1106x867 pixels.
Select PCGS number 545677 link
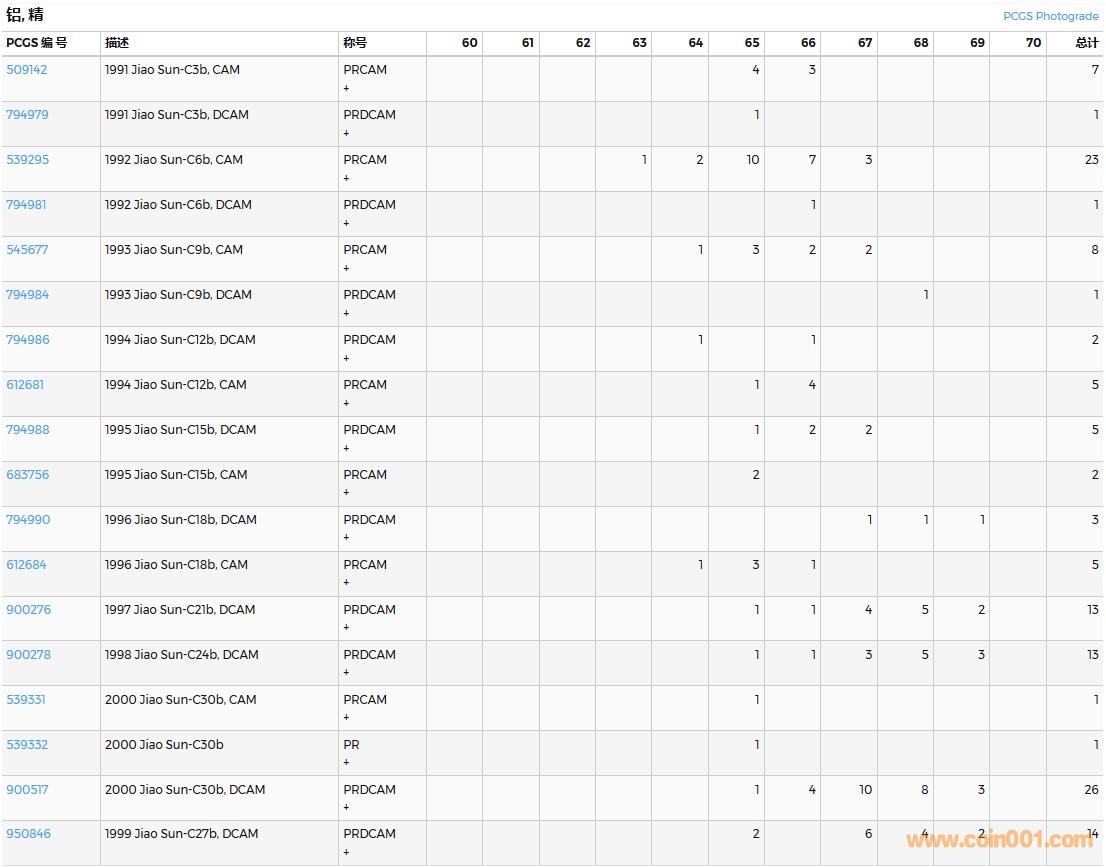point(27,250)
